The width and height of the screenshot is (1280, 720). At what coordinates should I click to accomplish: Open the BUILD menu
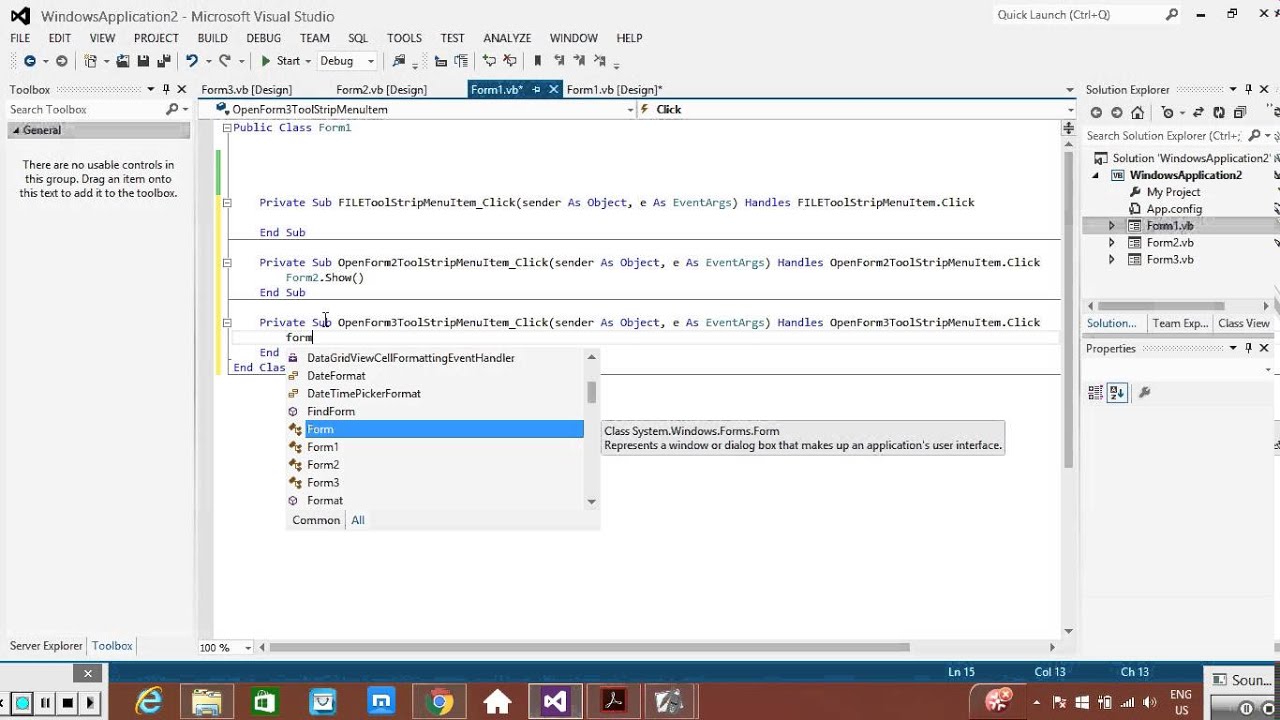212,38
